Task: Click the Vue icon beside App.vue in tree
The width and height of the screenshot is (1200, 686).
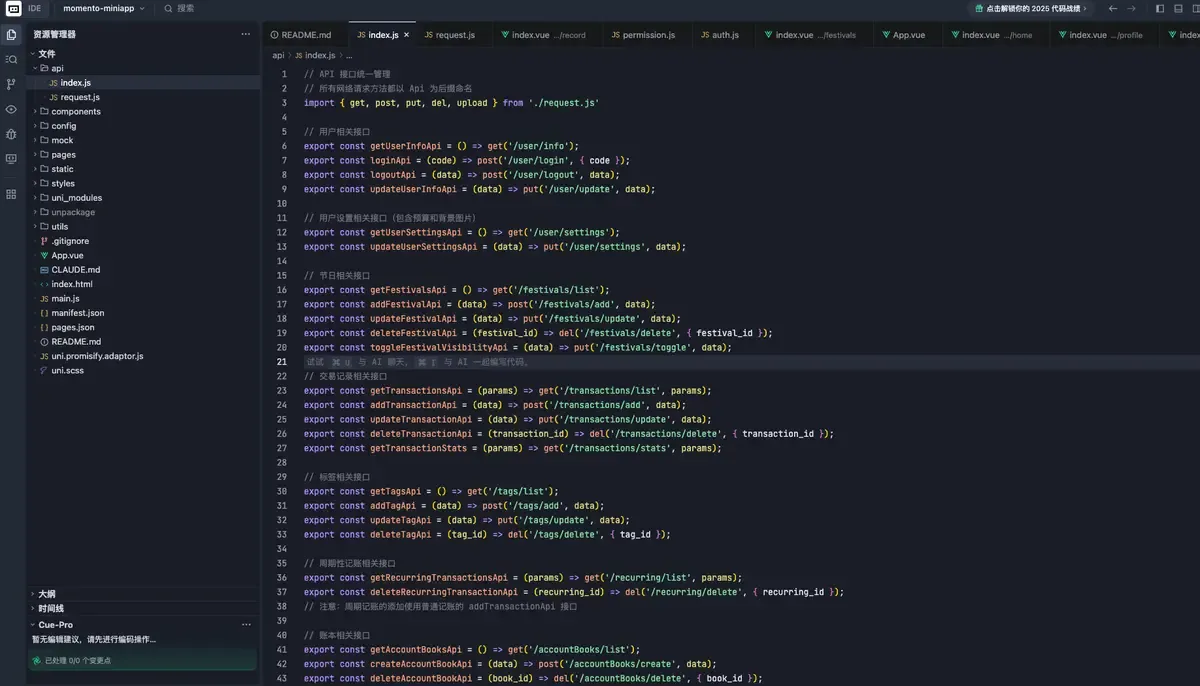Action: [x=44, y=256]
